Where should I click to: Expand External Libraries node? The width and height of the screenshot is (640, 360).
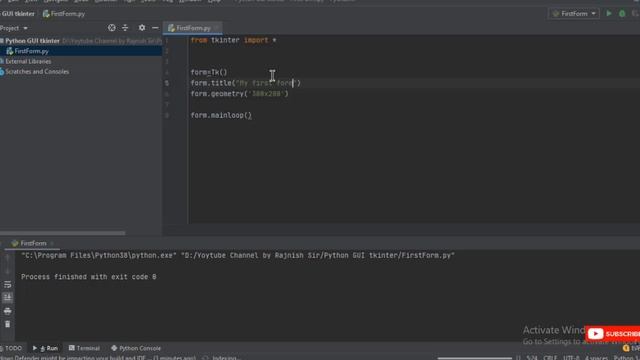pos(28,61)
